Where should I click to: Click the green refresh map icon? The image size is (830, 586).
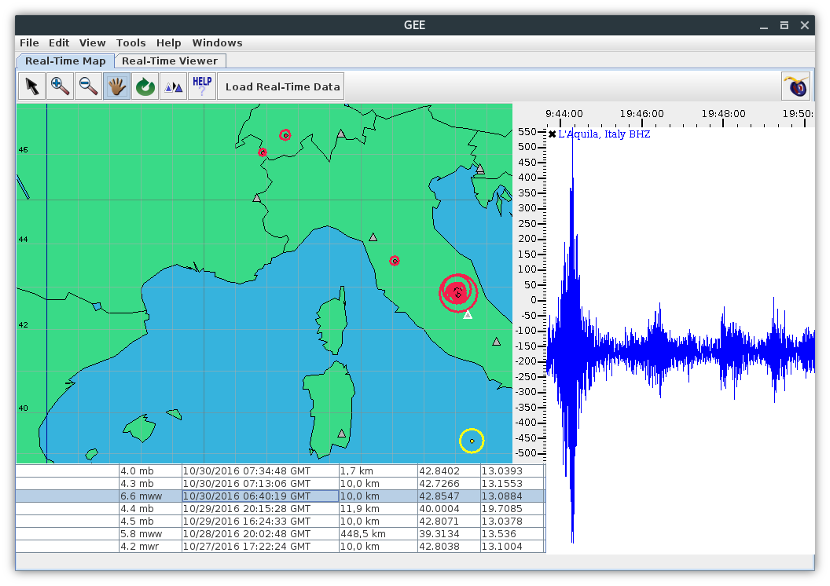[x=145, y=86]
